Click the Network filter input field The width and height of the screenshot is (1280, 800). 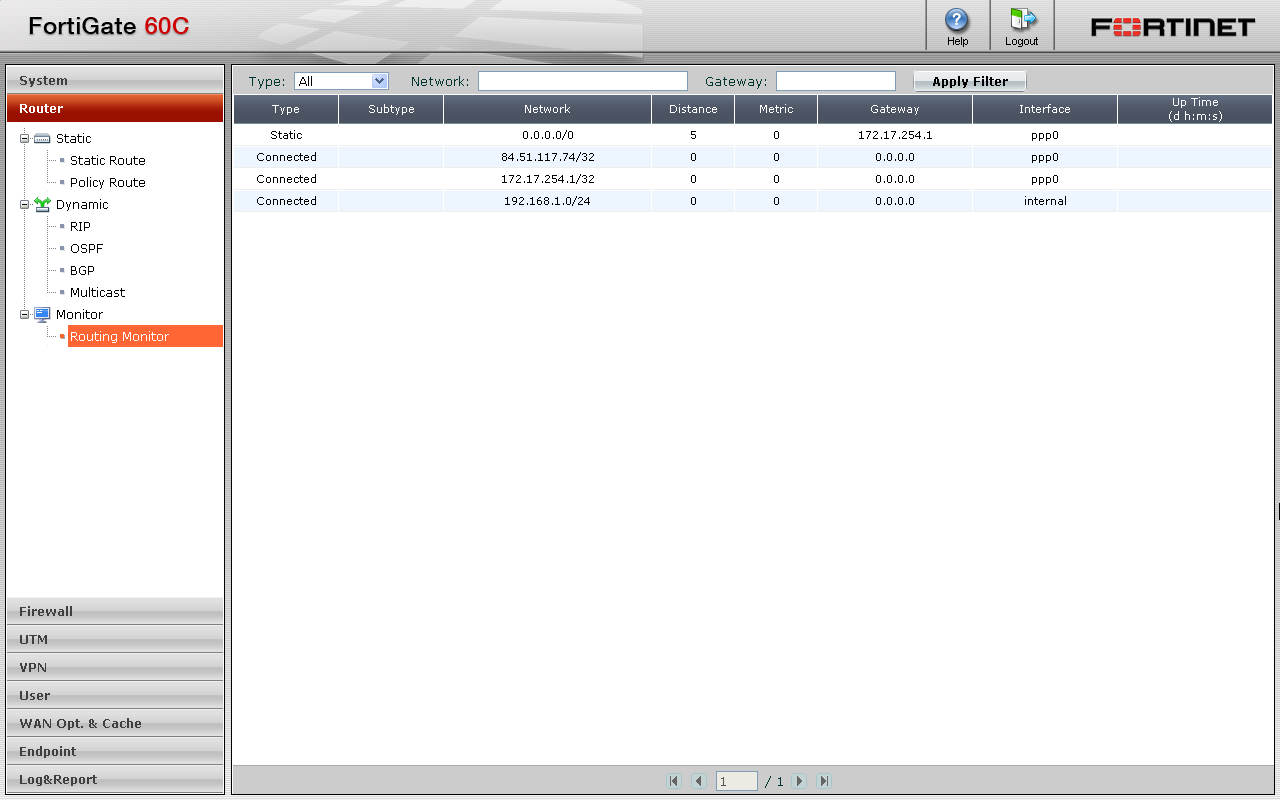click(583, 81)
